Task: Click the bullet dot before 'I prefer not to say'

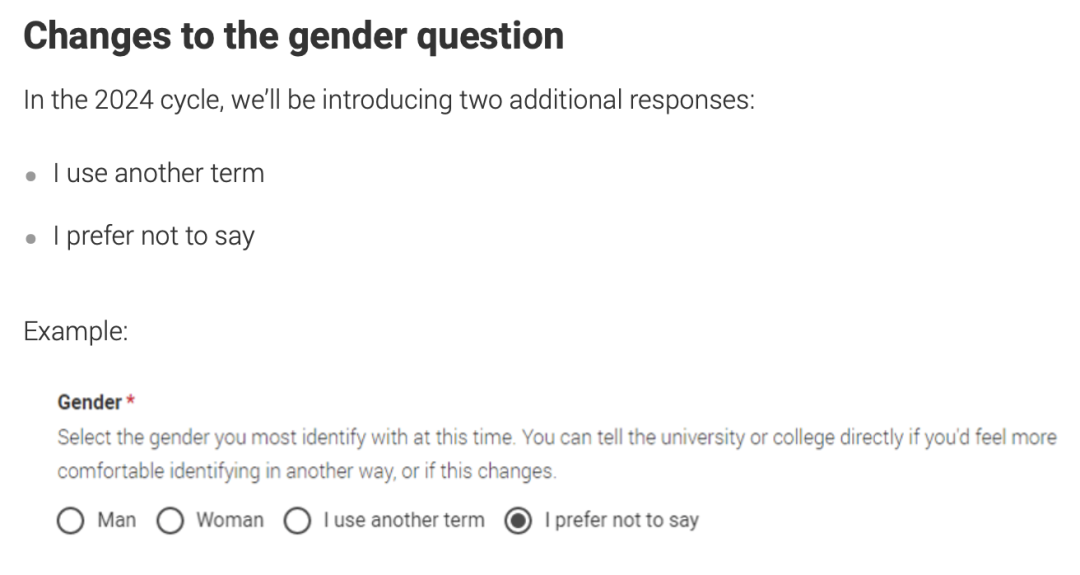Action: pos(30,239)
